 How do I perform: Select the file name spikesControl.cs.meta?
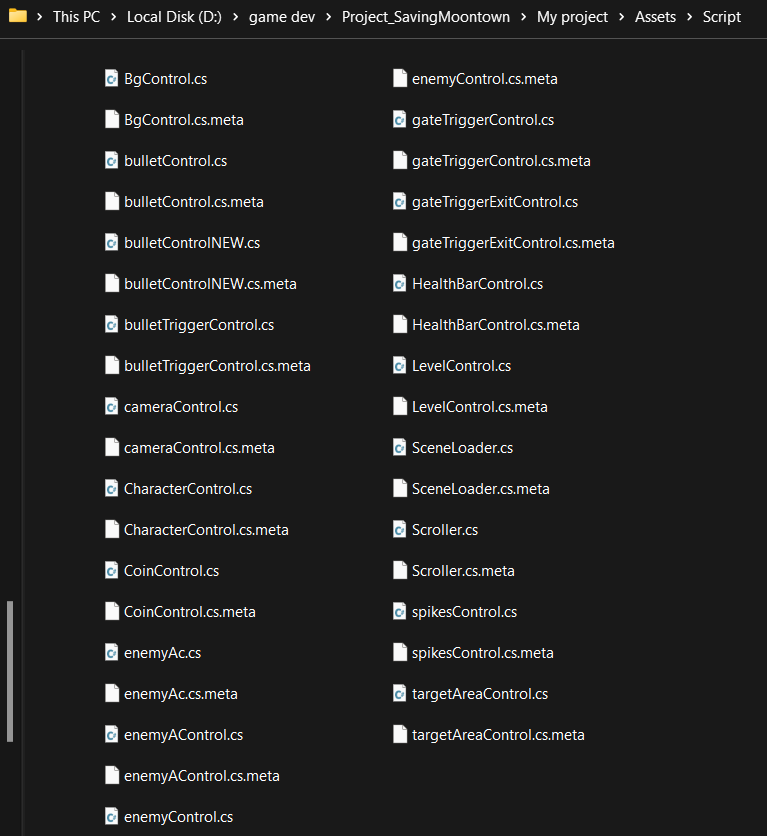click(x=483, y=653)
